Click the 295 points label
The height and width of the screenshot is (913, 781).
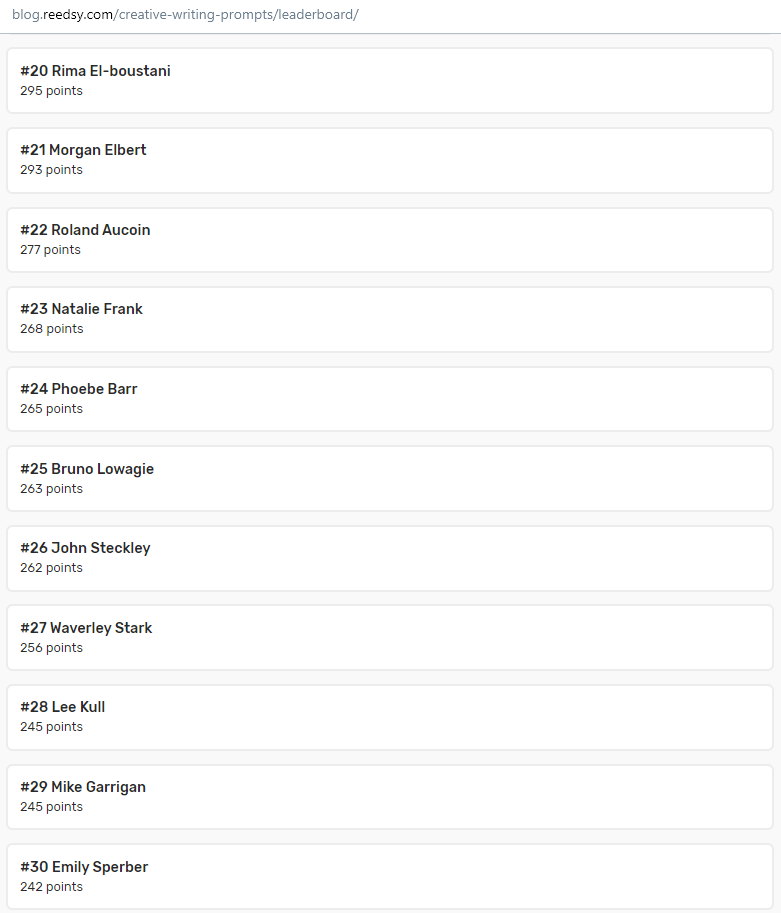click(x=51, y=91)
